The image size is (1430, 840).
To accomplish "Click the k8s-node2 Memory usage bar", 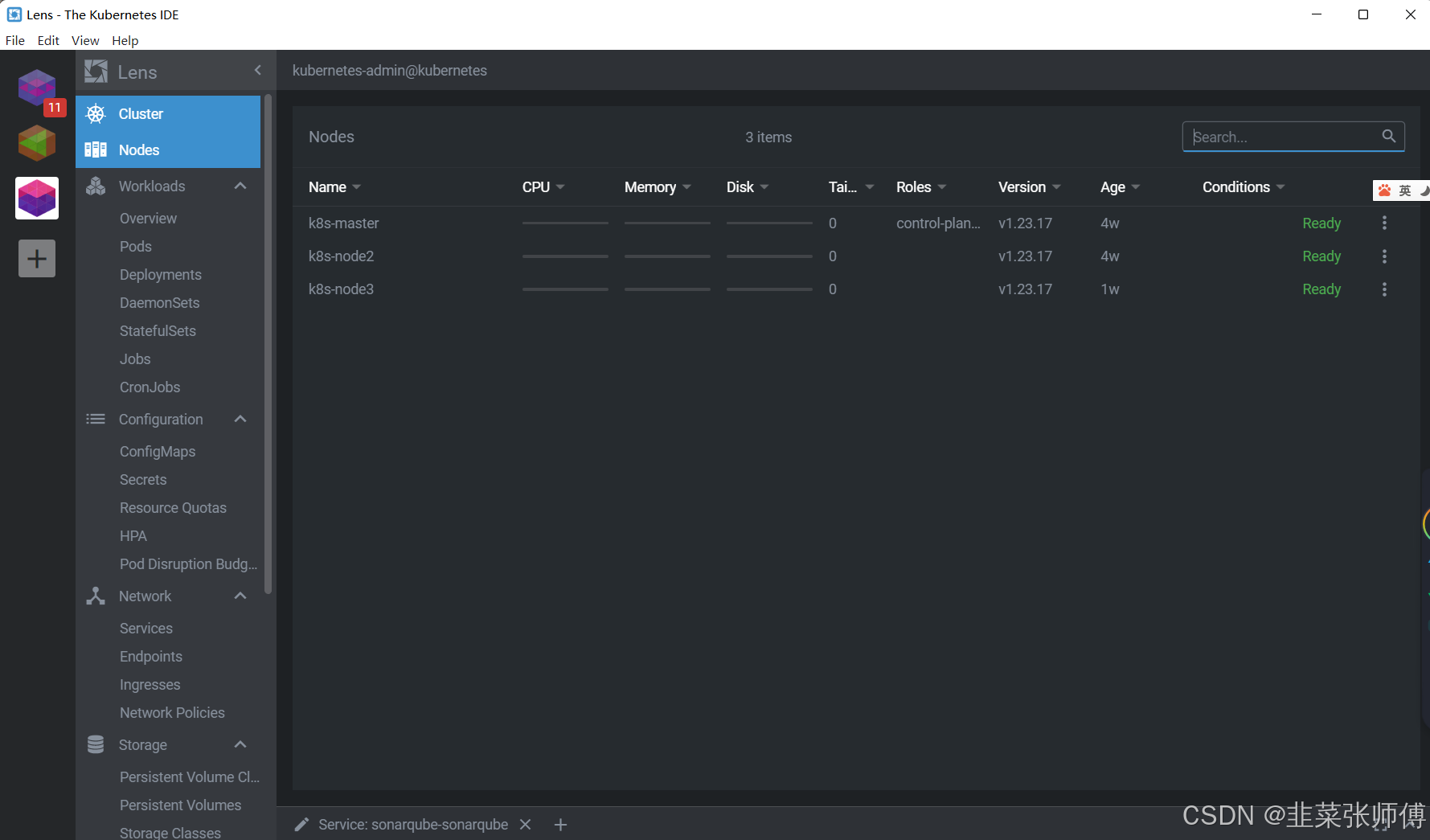I will [x=667, y=256].
